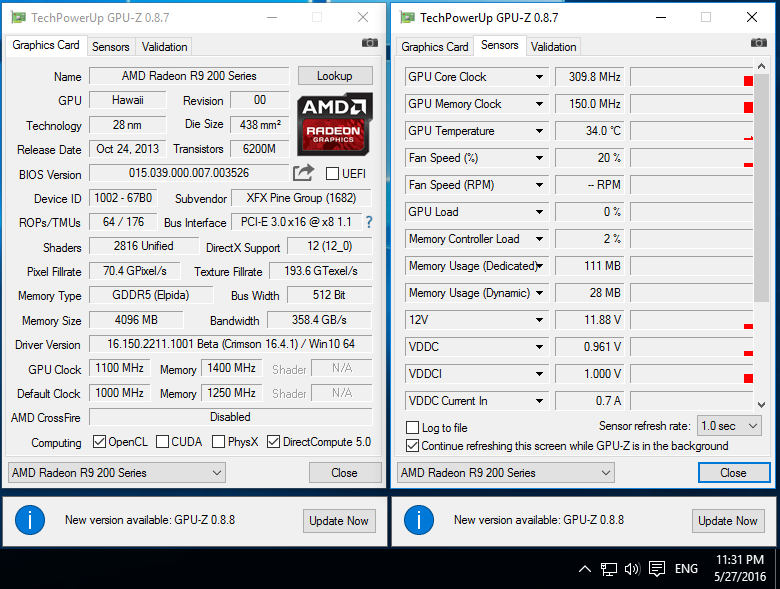Image resolution: width=780 pixels, height=589 pixels.
Task: Toggle the PhysX checkbox
Action: pyautogui.click(x=218, y=442)
